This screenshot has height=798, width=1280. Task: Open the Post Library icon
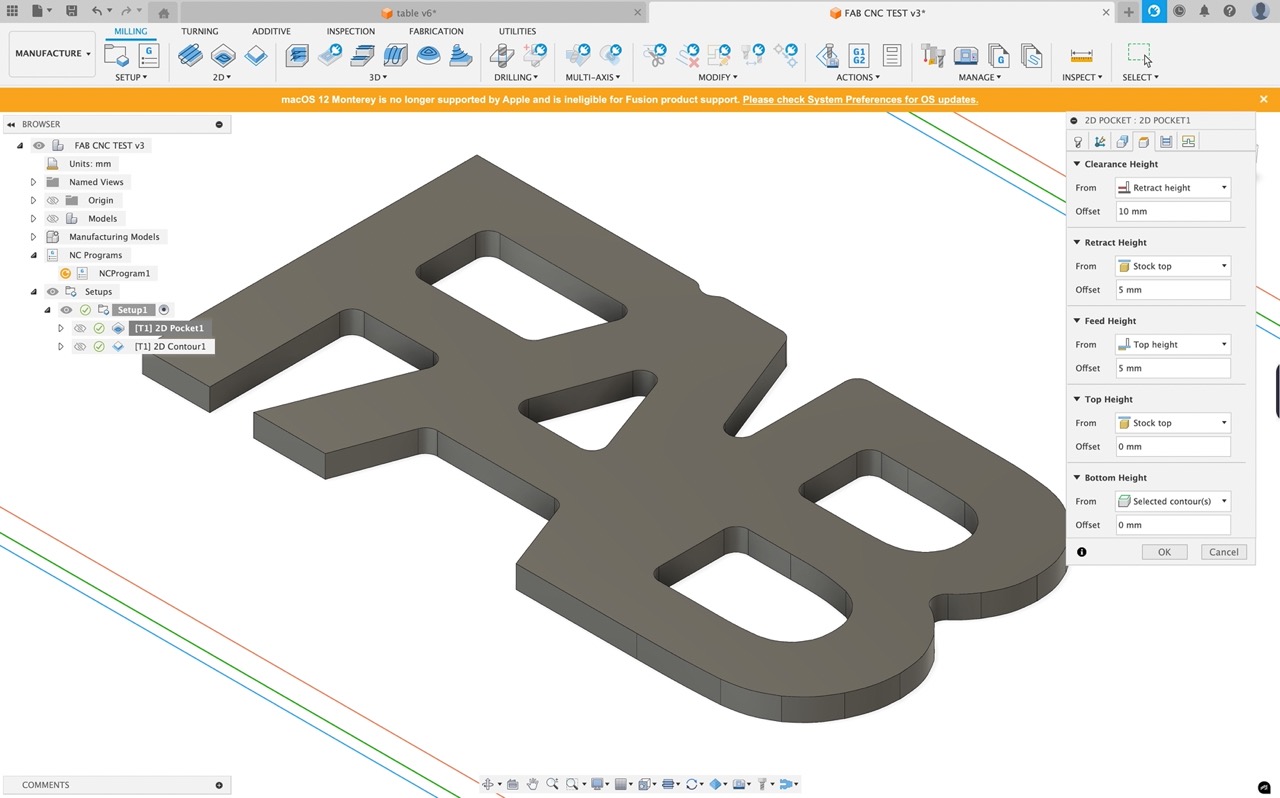coord(998,55)
